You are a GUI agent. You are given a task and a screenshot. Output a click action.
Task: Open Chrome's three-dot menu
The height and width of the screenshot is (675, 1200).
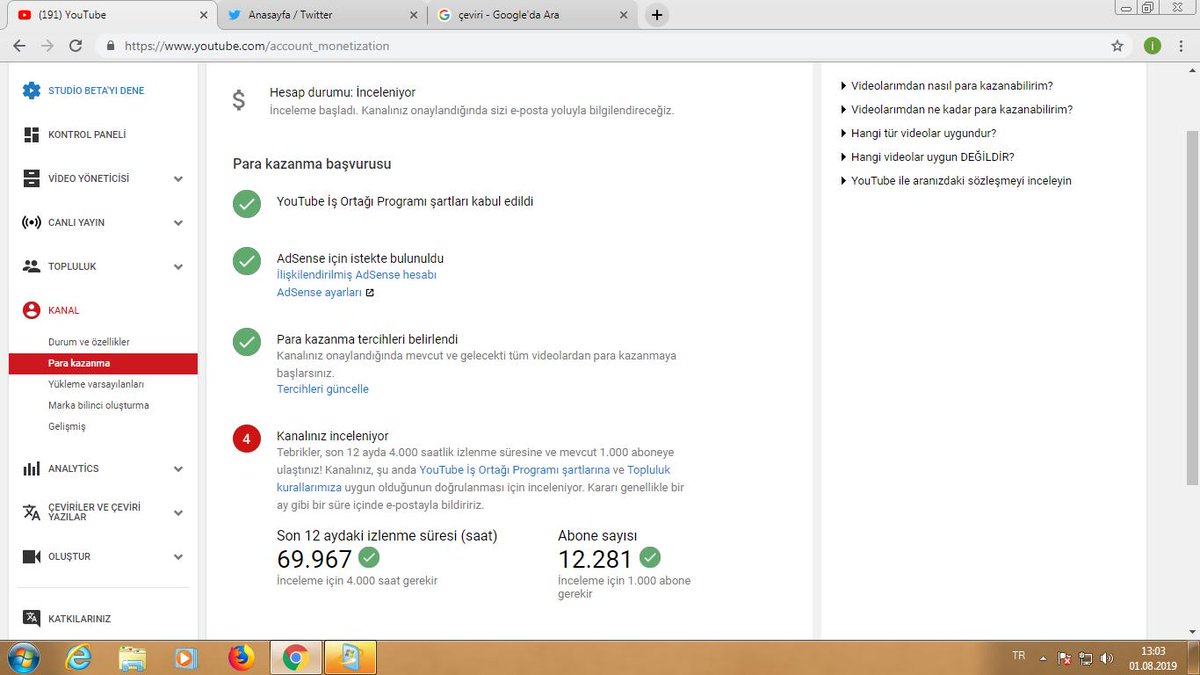1183,46
